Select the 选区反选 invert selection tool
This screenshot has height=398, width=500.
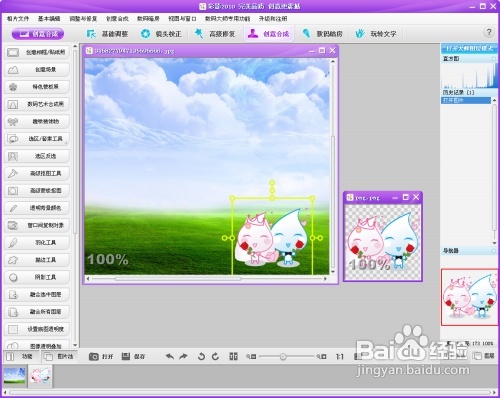click(x=37, y=156)
